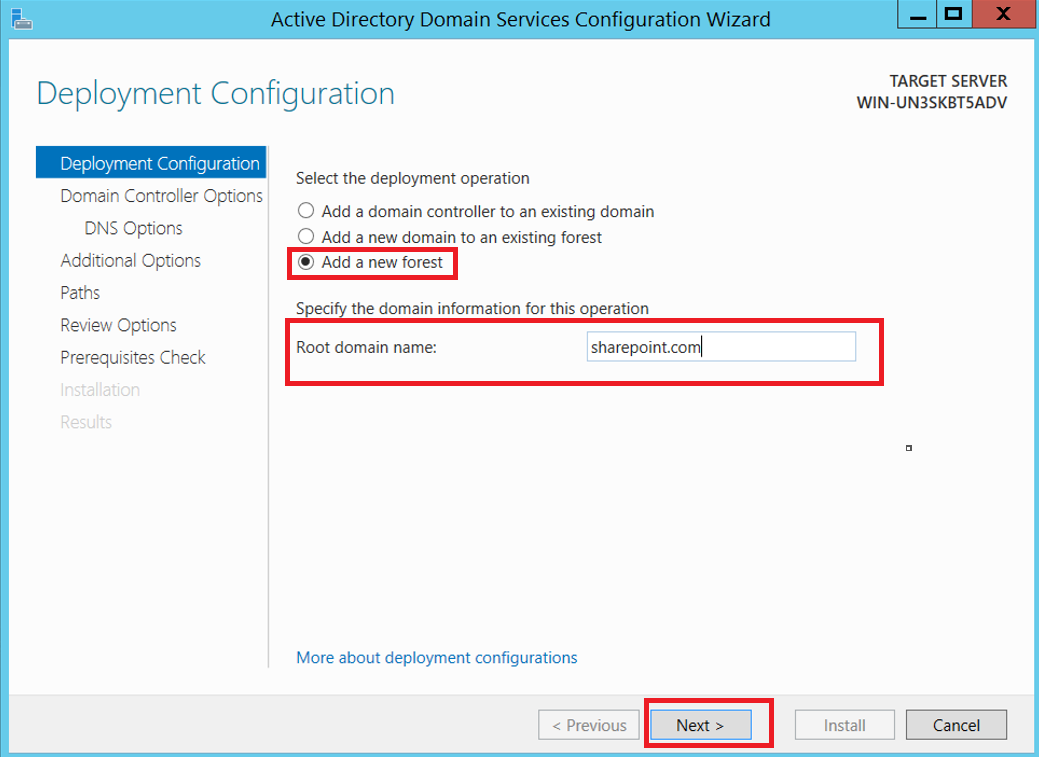The image size is (1039, 758).
Task: Click Specify the domain information text
Action: (x=472, y=308)
